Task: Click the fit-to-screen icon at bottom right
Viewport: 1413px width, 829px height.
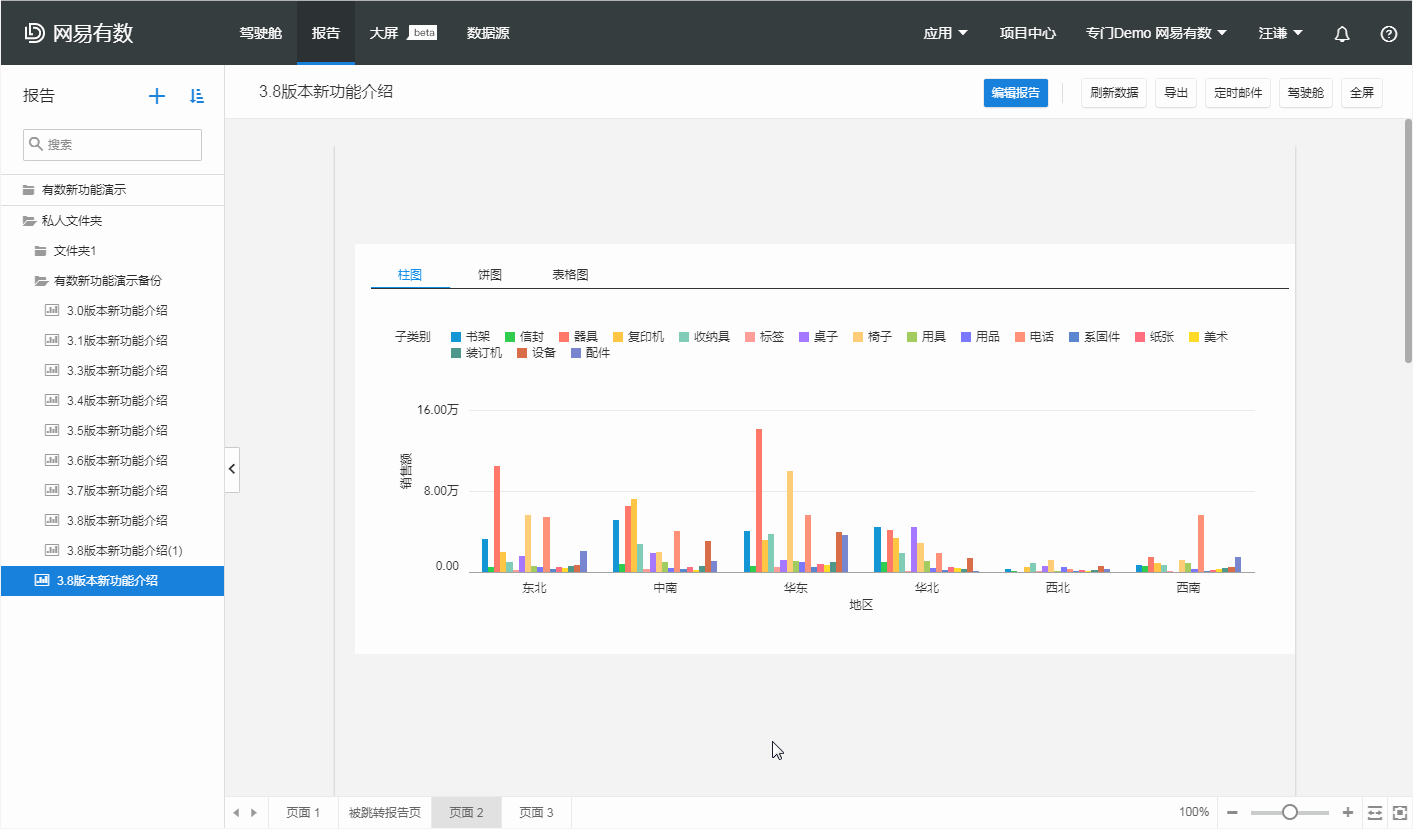Action: tap(1399, 812)
